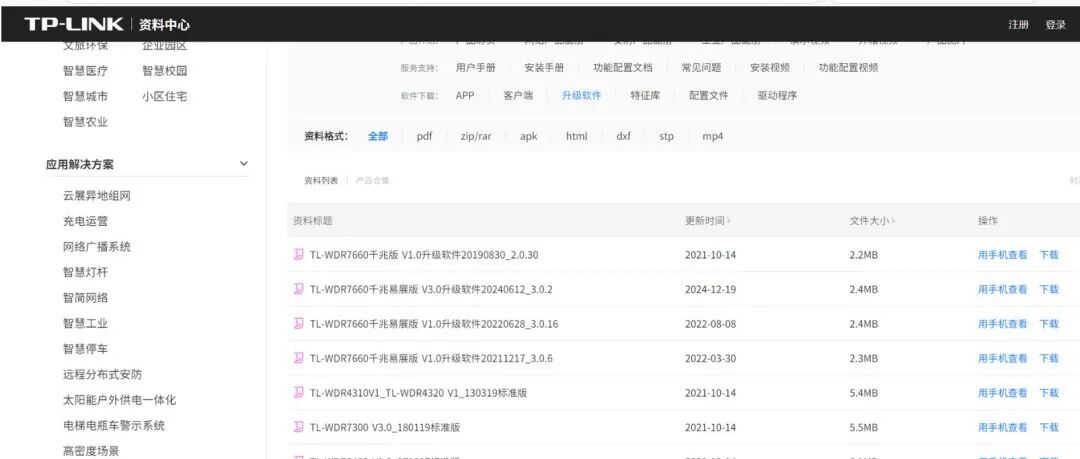Open 智慧城市 in sidebar
1080x459 pixels.
(x=85, y=96)
